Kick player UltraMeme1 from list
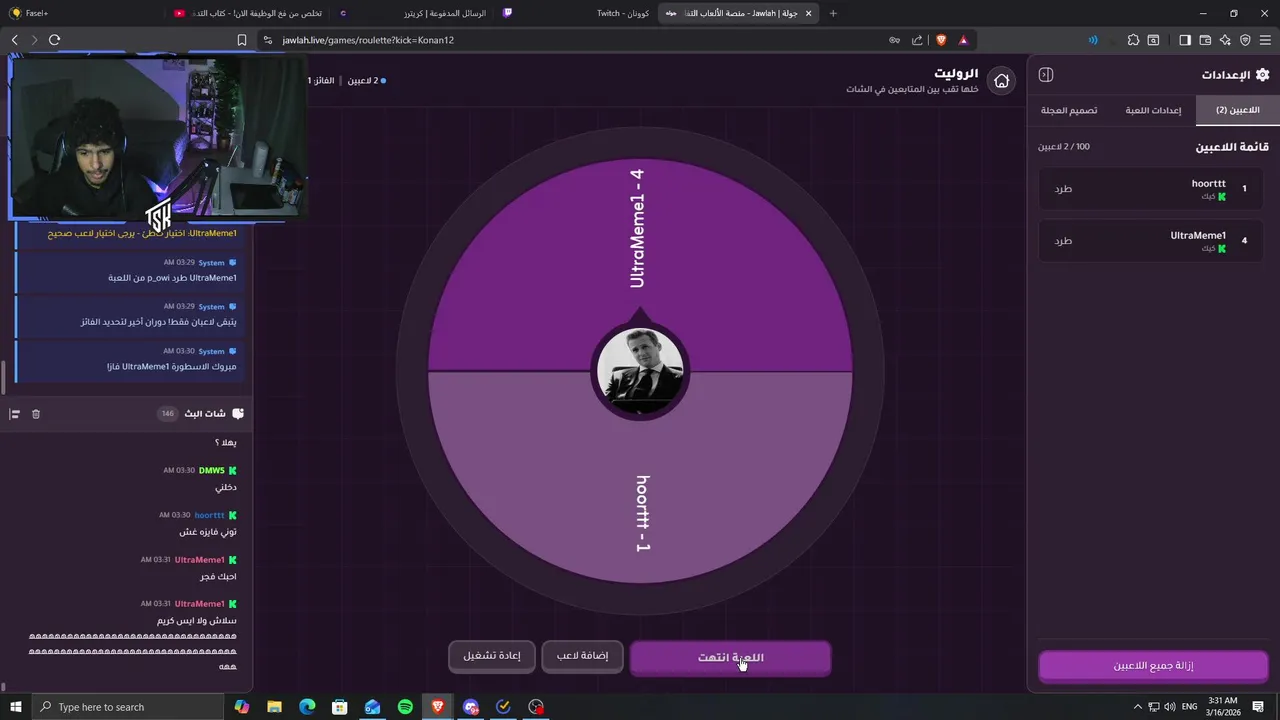 point(1063,241)
